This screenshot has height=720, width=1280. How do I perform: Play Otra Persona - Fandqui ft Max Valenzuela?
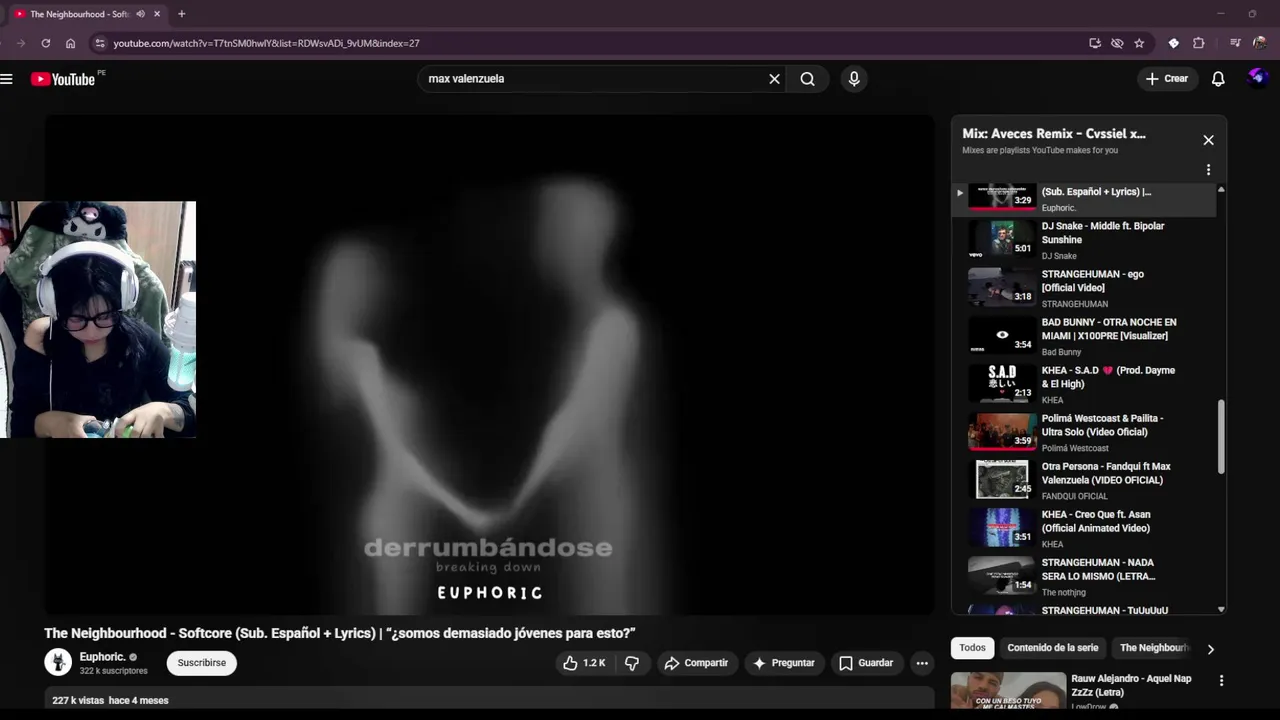click(x=1086, y=480)
